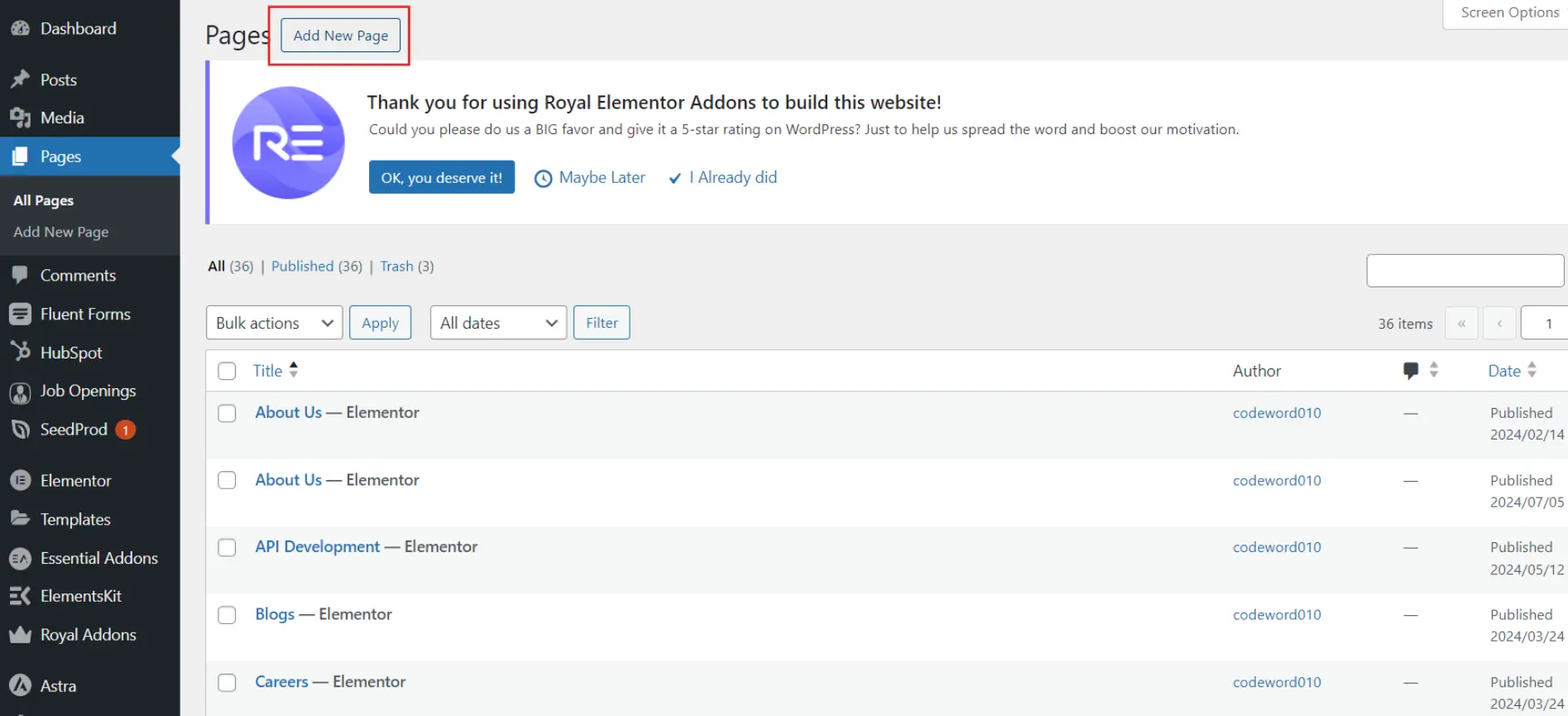1568x716 pixels.
Task: Click author codeword010 in the Blogs row
Action: point(1277,614)
